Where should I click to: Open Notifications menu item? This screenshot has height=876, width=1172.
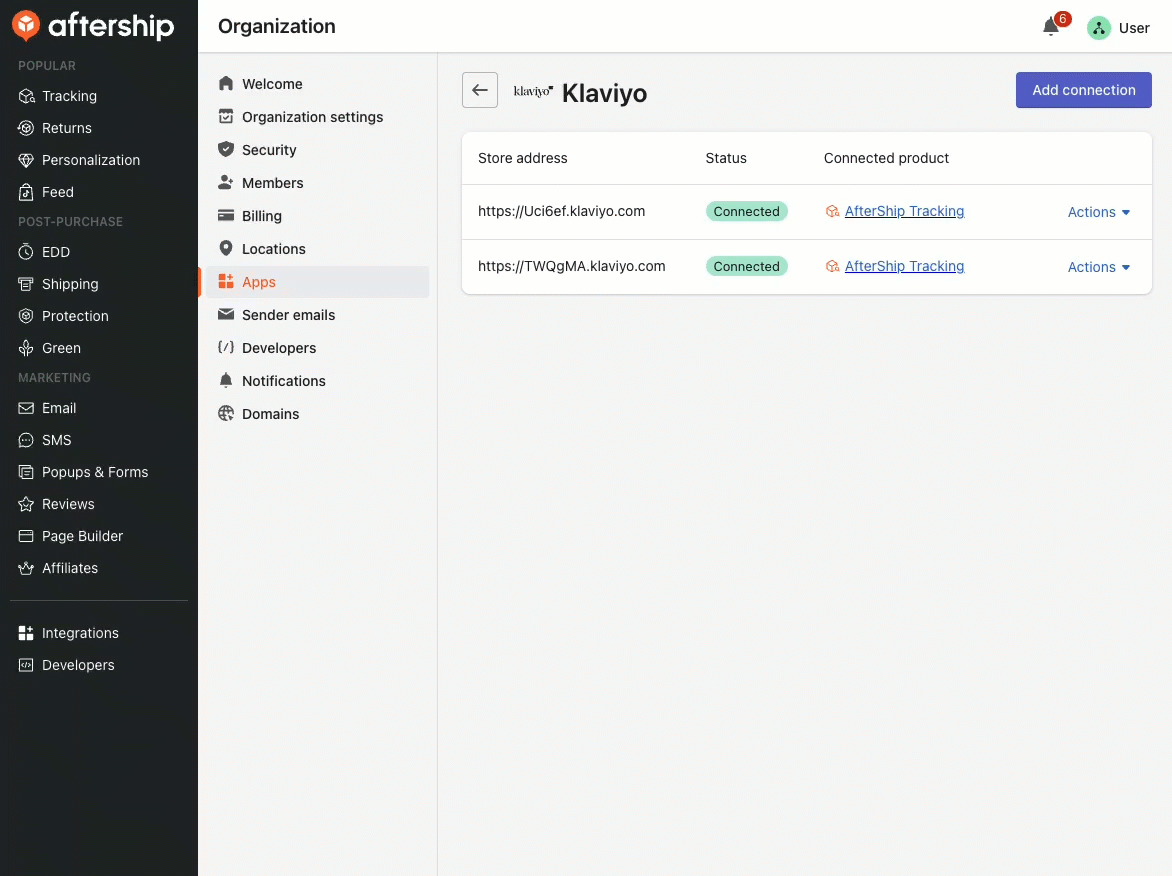(318, 380)
